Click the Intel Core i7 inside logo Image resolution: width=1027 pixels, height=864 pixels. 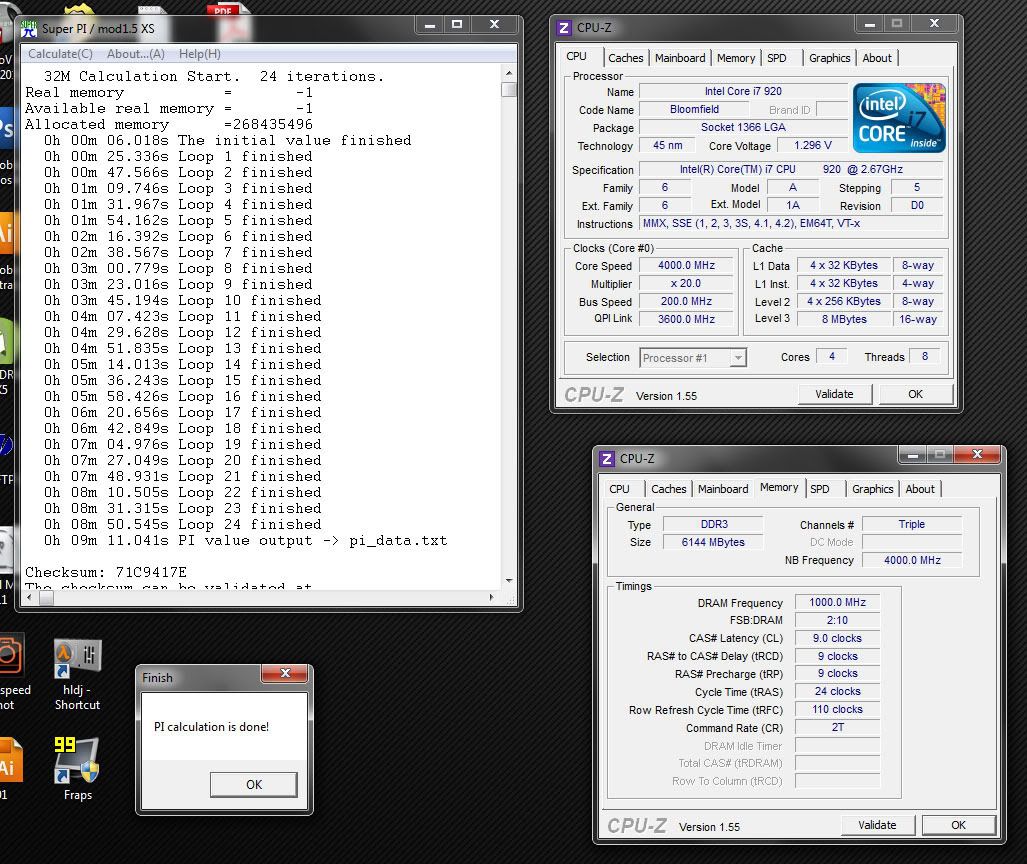pyautogui.click(x=899, y=119)
